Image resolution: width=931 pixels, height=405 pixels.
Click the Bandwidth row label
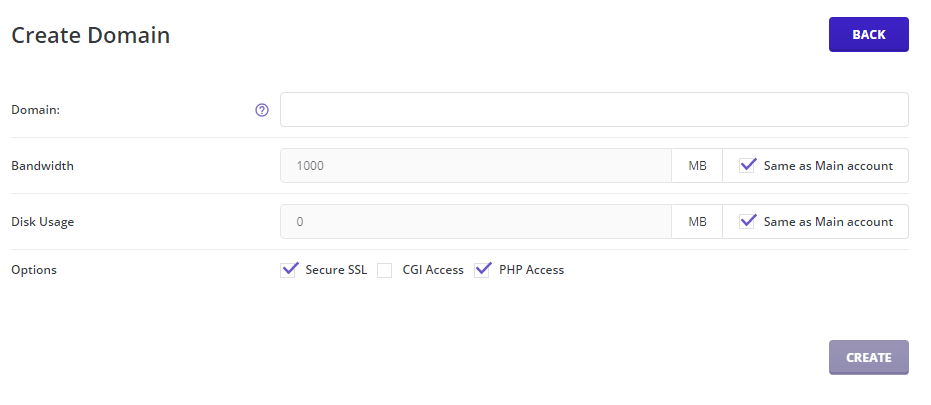tap(42, 166)
